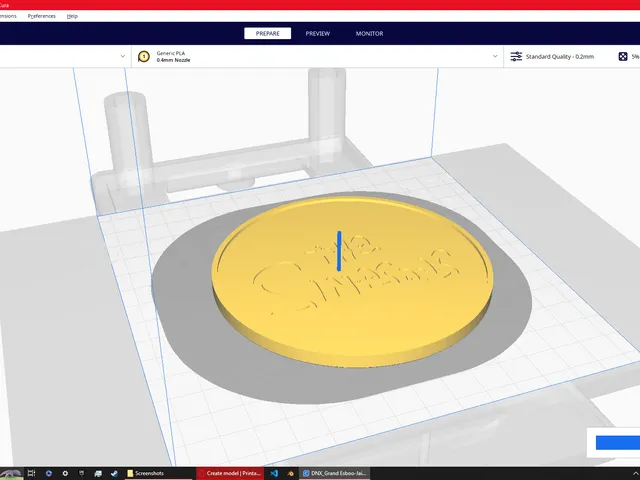Open Visual Studio Code from the taskbar
This screenshot has width=640, height=480.
[x=274, y=473]
